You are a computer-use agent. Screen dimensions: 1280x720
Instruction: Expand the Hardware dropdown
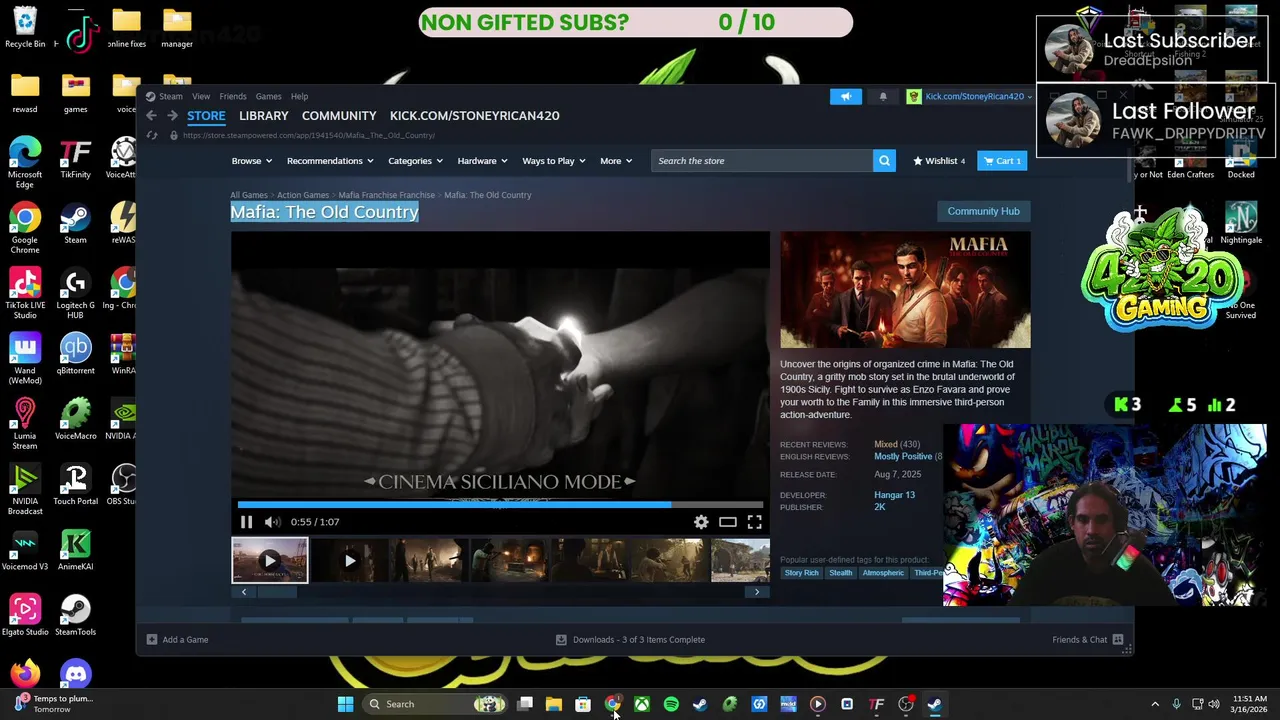(482, 161)
